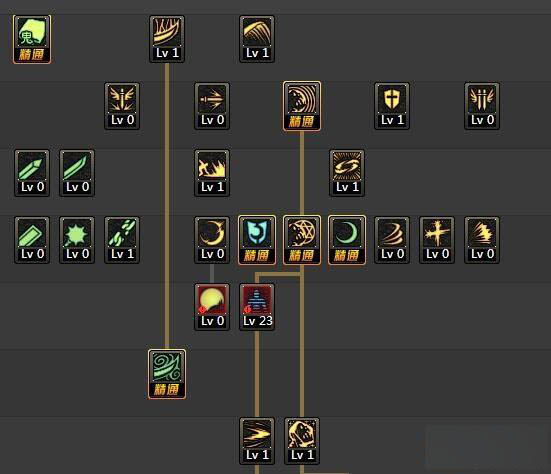Select the green crescent moon mastered skill
The width and height of the screenshot is (551, 474).
coord(347,240)
